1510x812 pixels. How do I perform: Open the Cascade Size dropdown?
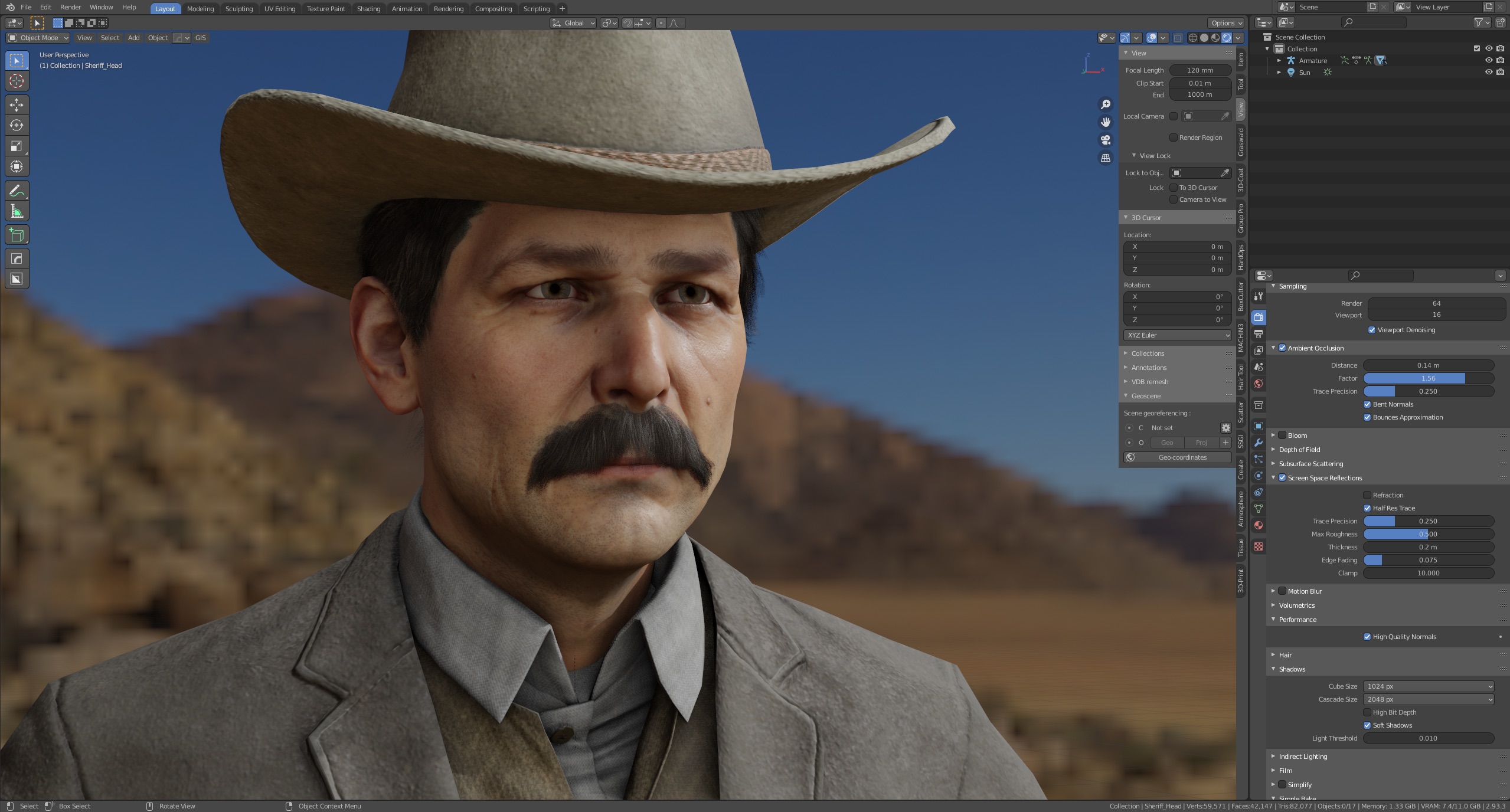(1429, 699)
